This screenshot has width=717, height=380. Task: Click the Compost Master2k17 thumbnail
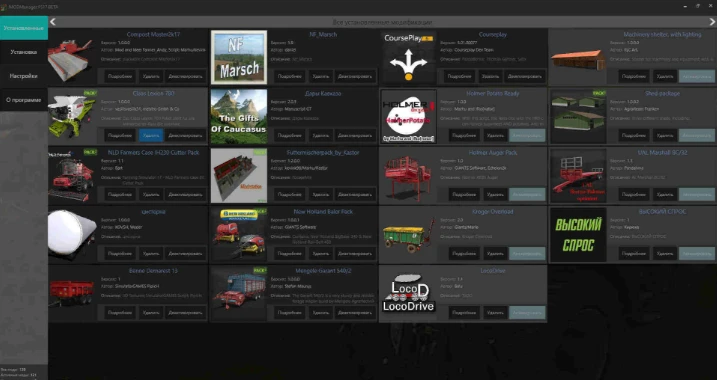coord(72,57)
